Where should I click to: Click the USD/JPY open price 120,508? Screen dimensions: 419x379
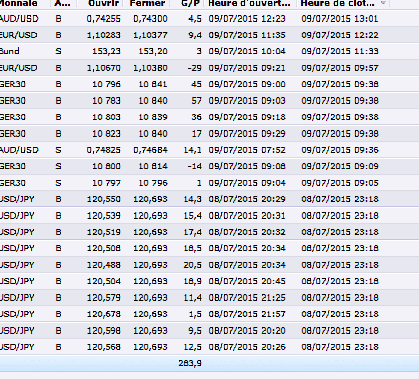coord(104,248)
